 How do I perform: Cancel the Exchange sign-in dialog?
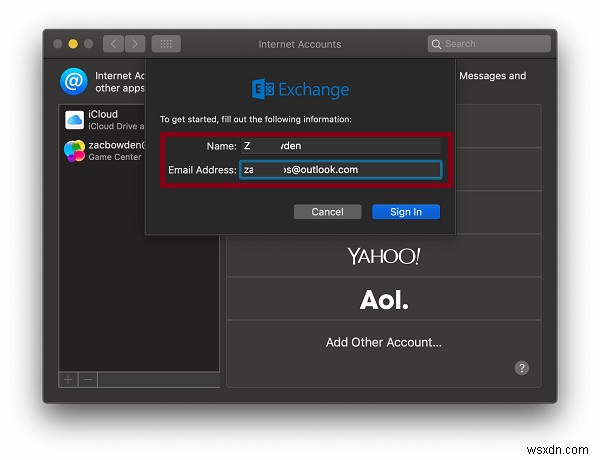(328, 212)
